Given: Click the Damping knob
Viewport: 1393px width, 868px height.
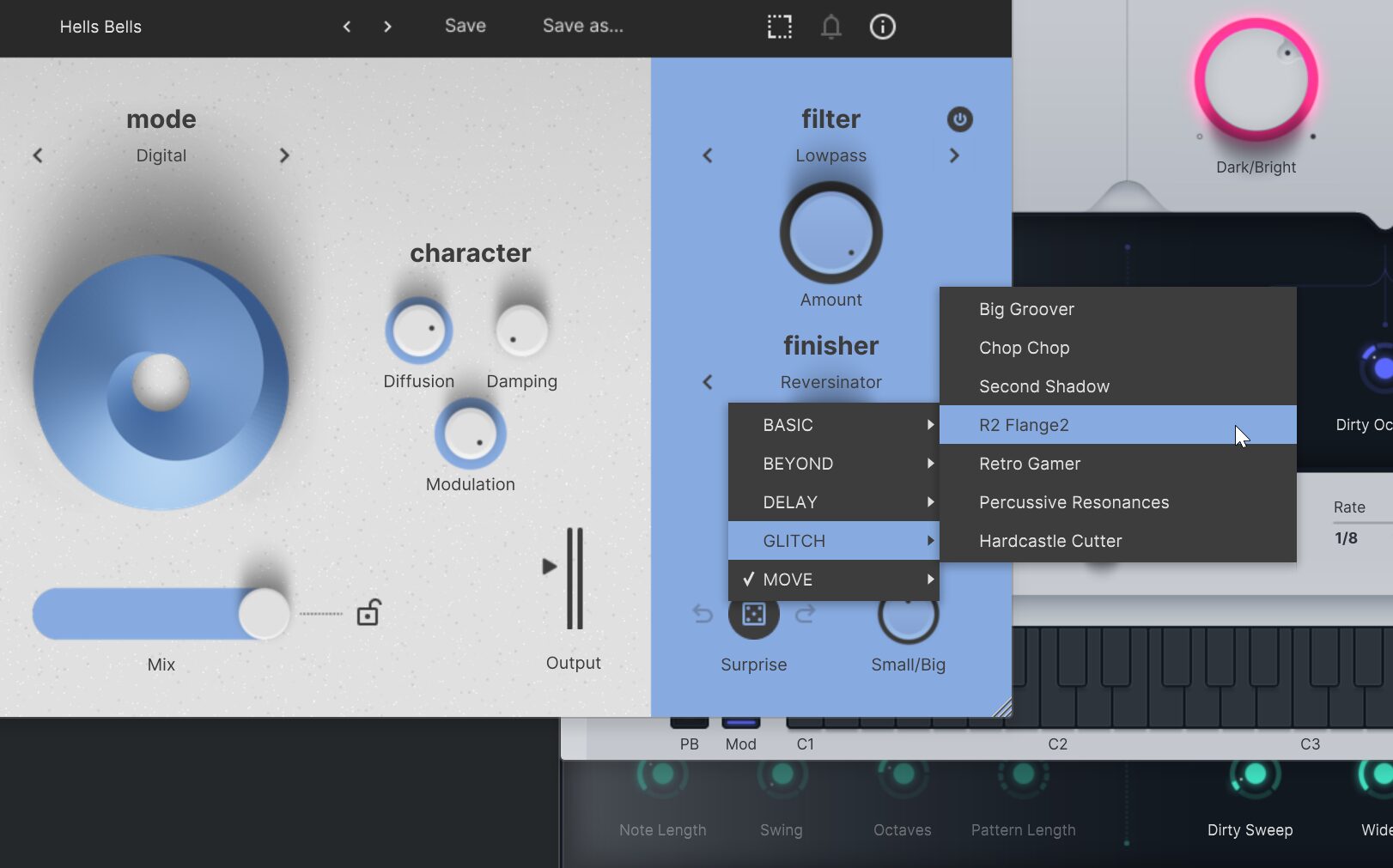Looking at the screenshot, I should pos(522,330).
